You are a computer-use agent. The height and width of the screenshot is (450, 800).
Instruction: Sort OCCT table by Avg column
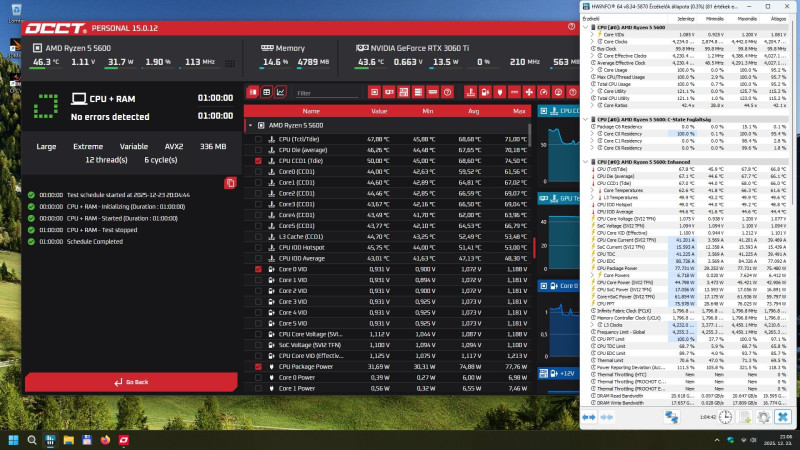point(473,111)
